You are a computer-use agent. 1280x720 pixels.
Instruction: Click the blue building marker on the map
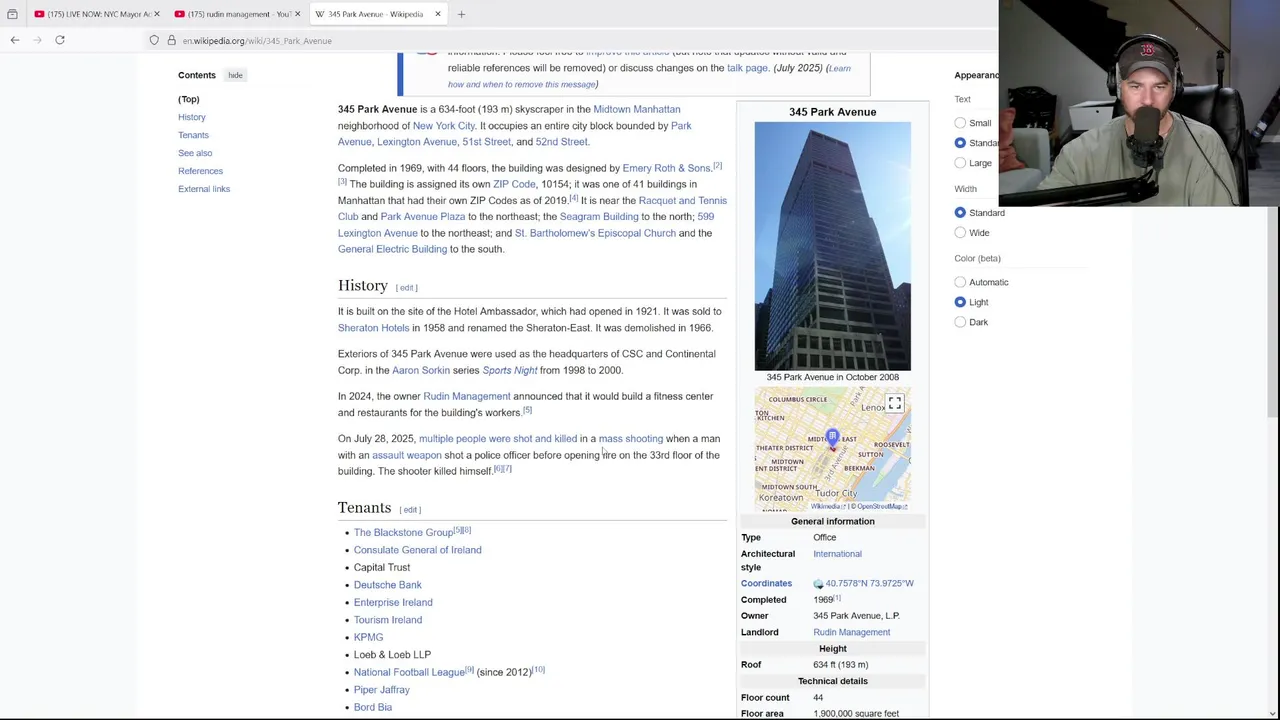(x=832, y=437)
